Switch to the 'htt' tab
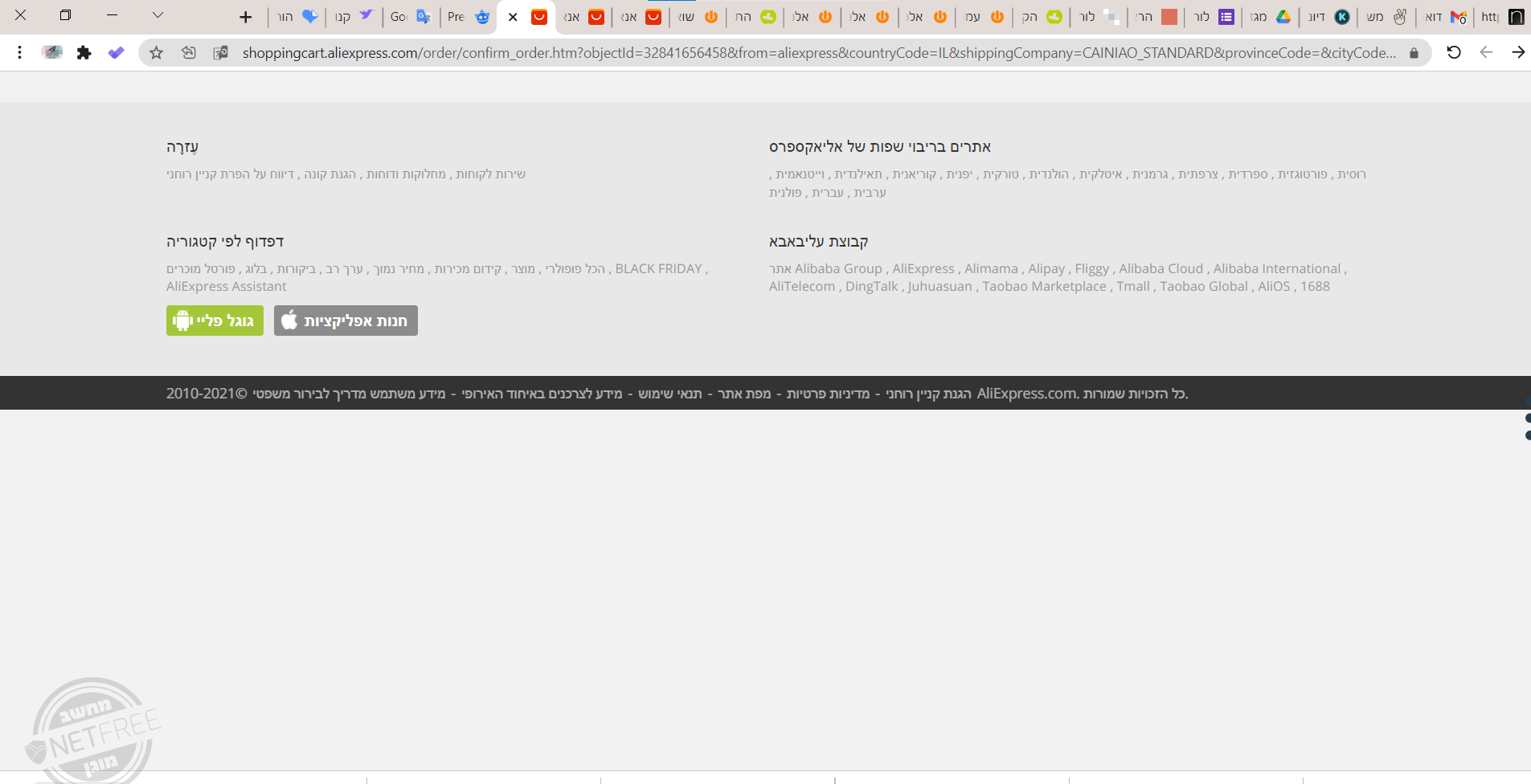Screen dimensions: 1531x784 1504,17
